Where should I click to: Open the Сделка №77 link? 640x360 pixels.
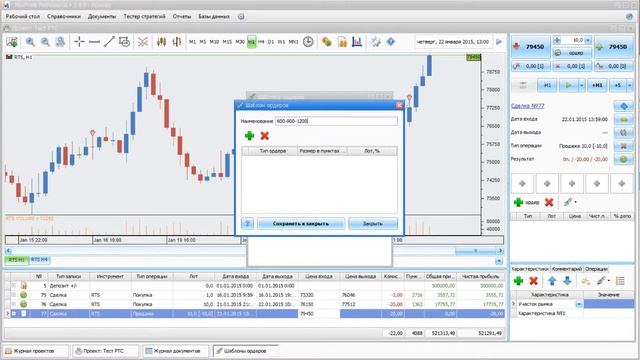527,106
